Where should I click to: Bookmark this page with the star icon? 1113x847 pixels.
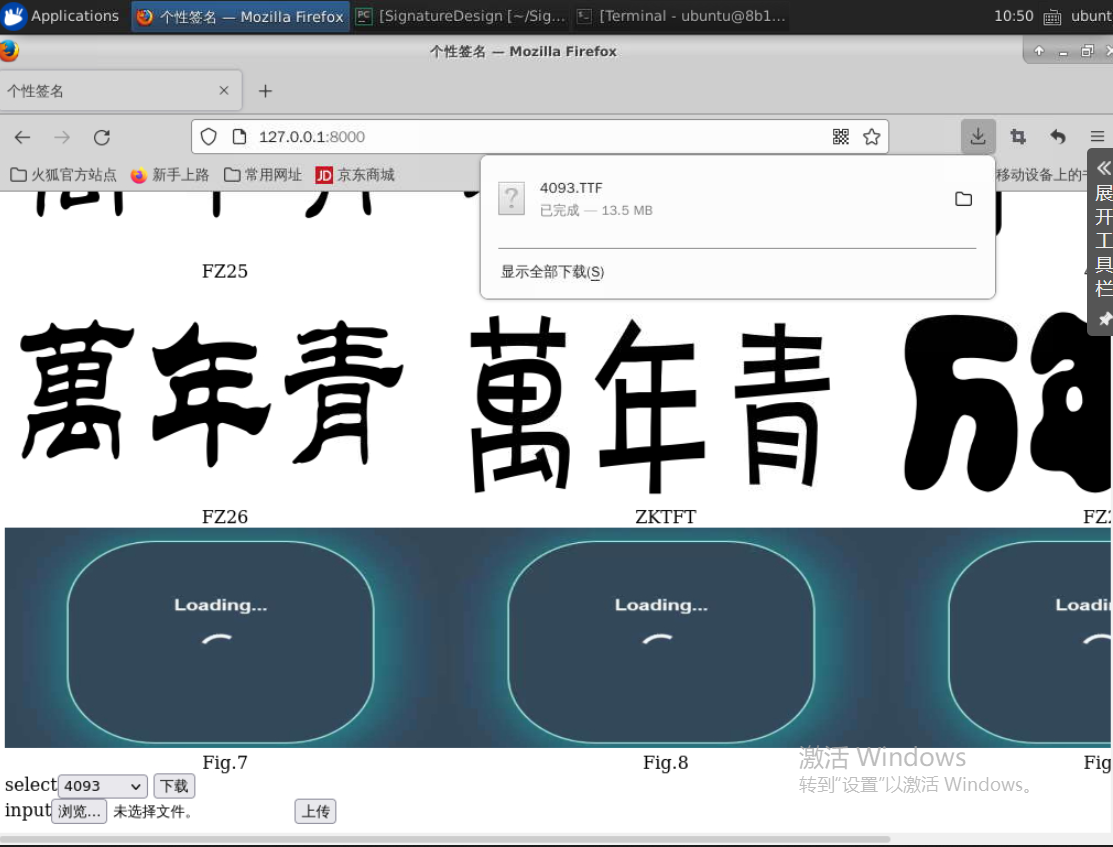[872, 137]
